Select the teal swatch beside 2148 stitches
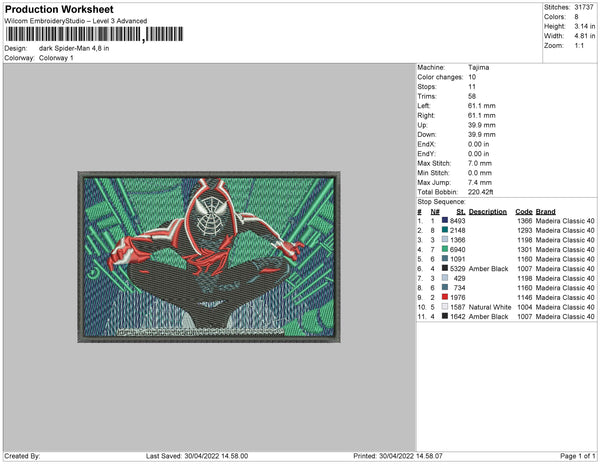 [x=445, y=230]
